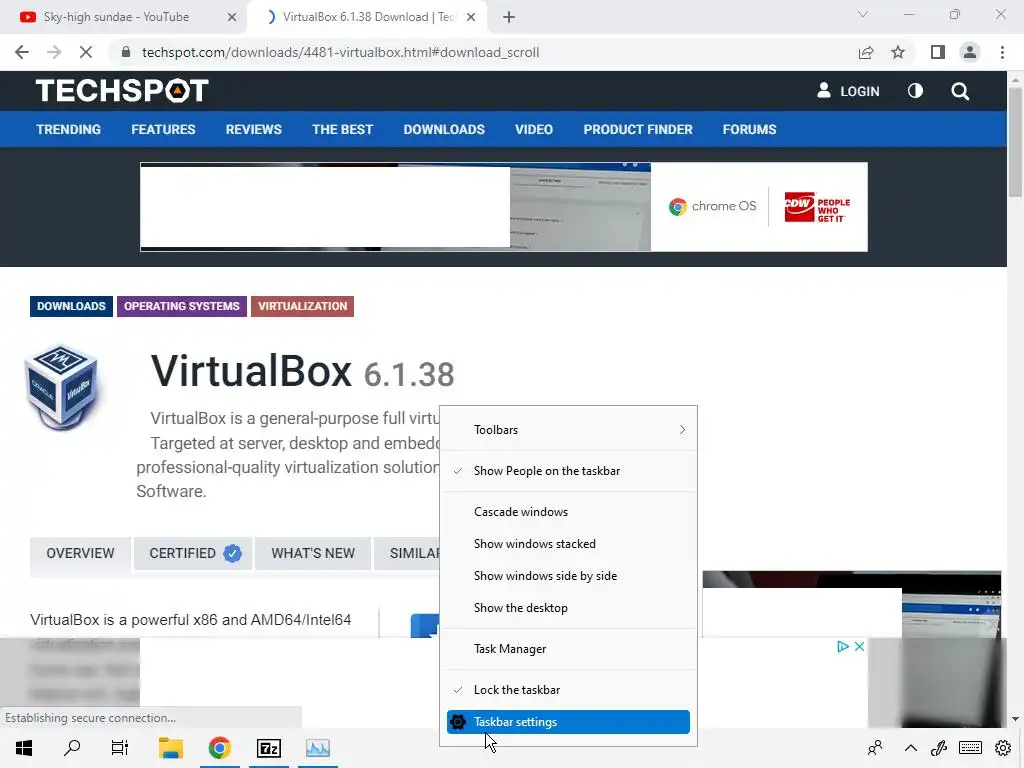Click scrollbar down arrow

[x=1015, y=719]
